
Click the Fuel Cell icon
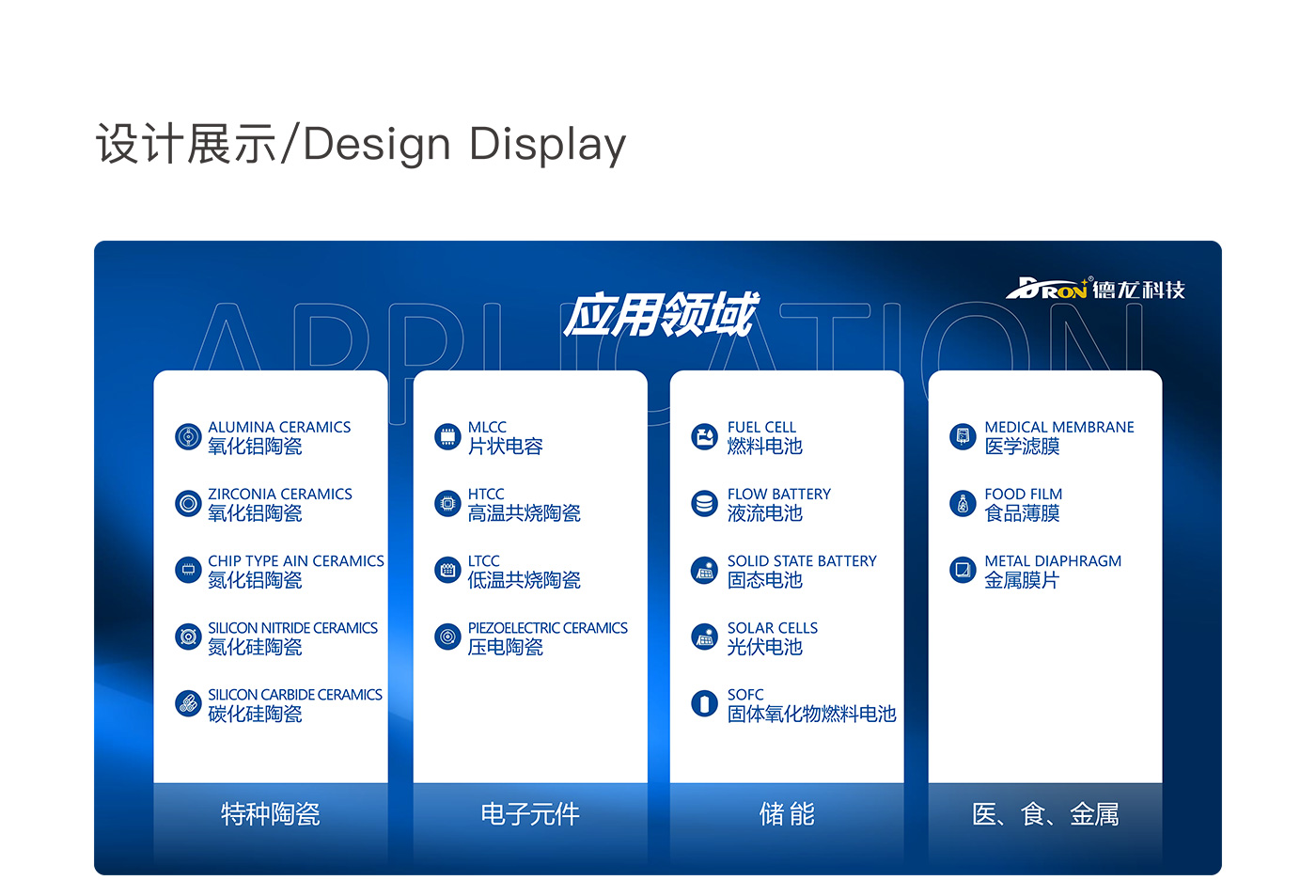[x=704, y=437]
